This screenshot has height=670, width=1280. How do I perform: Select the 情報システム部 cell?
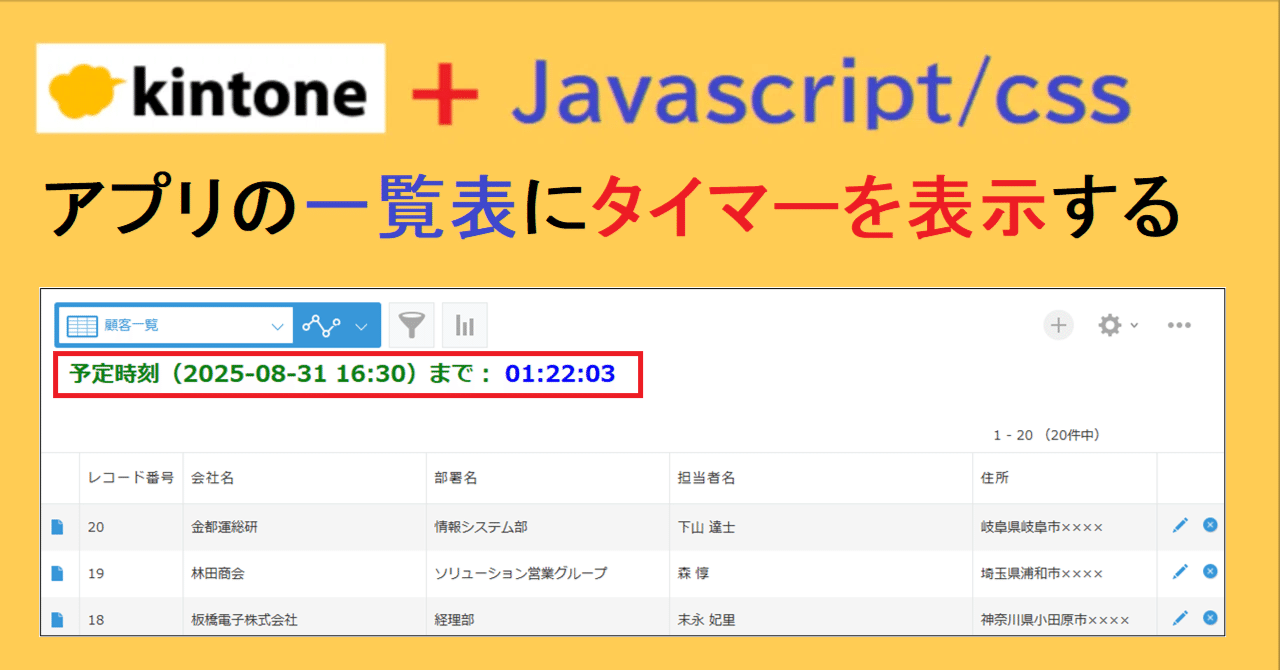tap(548, 527)
